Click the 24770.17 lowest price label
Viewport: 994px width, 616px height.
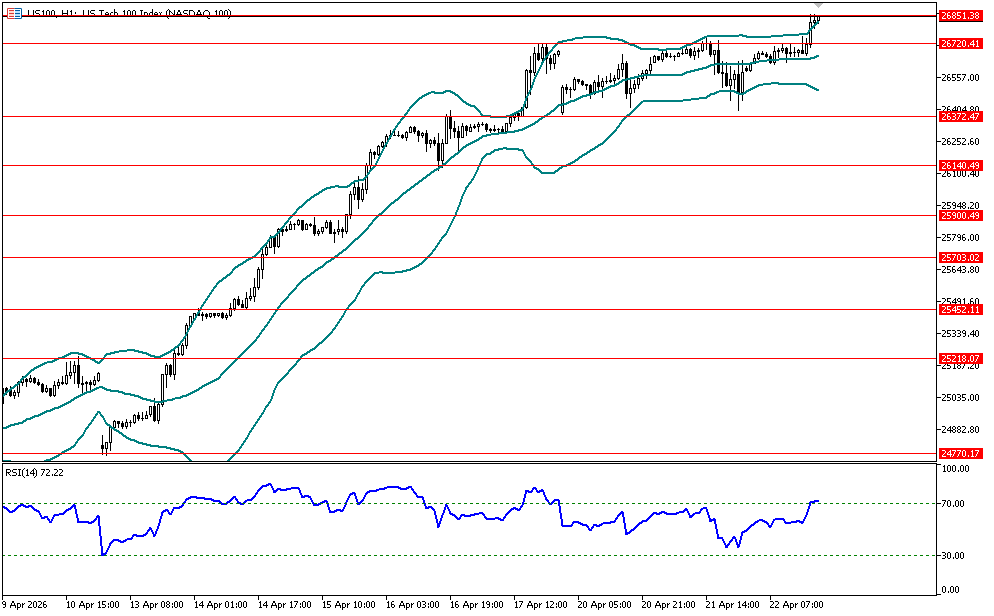point(959,454)
